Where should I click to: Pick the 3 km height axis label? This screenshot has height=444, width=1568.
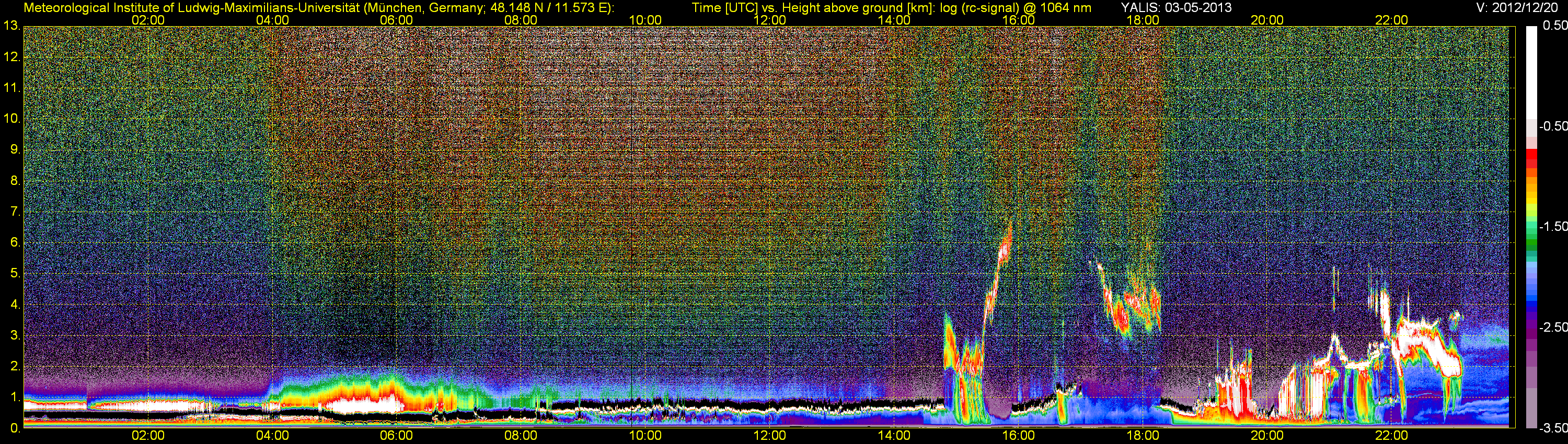point(15,335)
